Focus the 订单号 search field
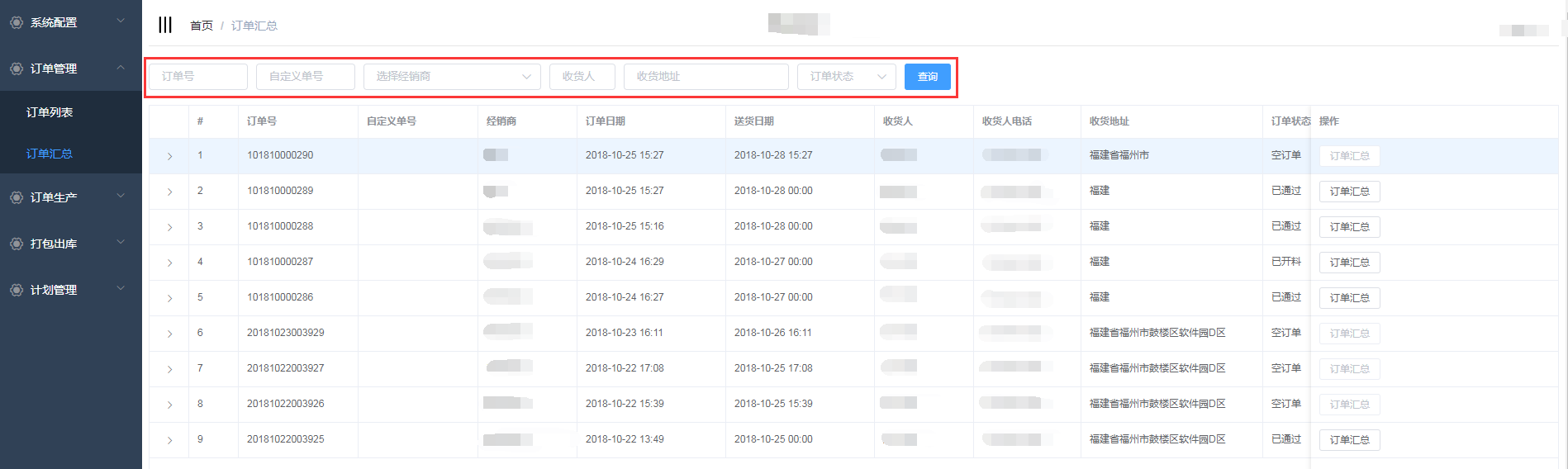The height and width of the screenshot is (469, 1568). pyautogui.click(x=198, y=77)
